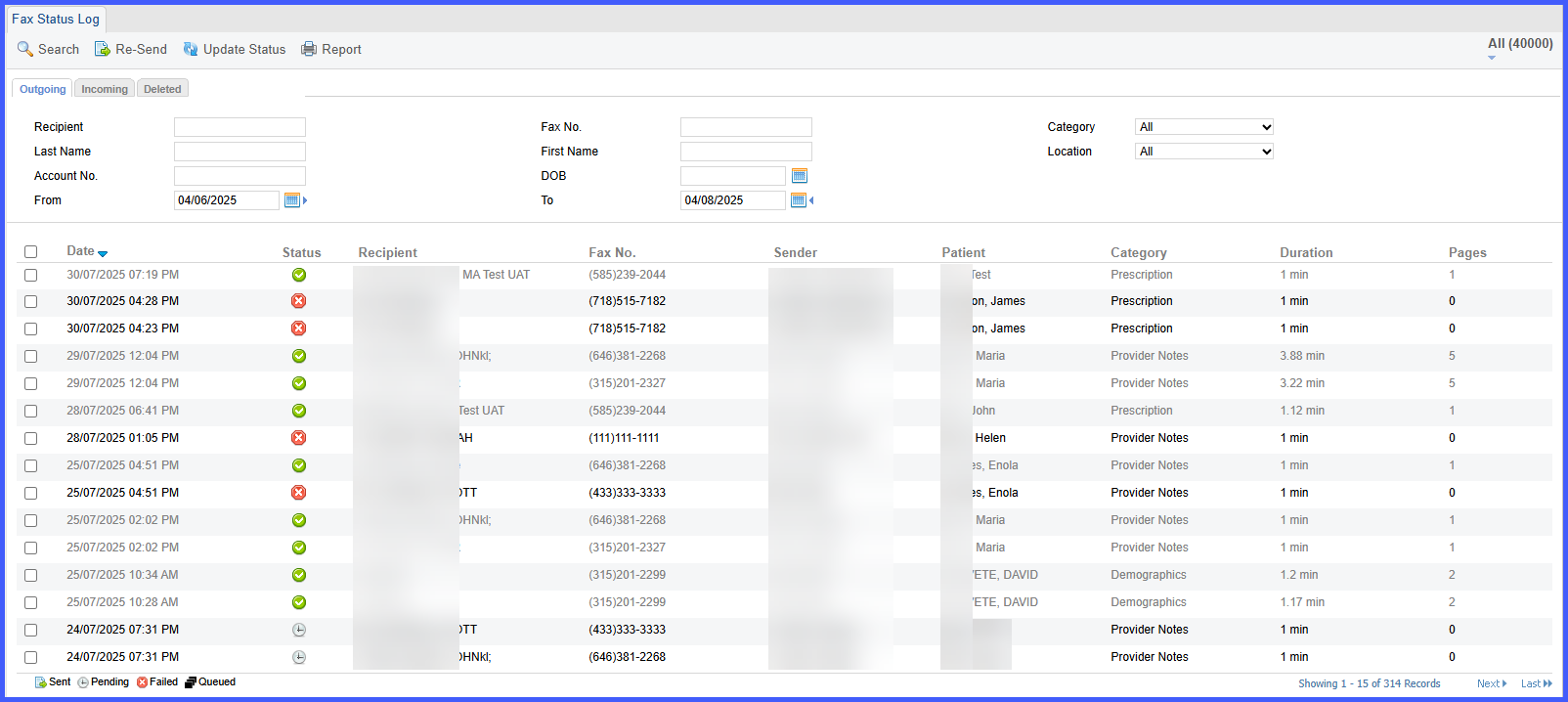Click the Search magnifier icon
The image size is (1568, 702).
[25, 49]
